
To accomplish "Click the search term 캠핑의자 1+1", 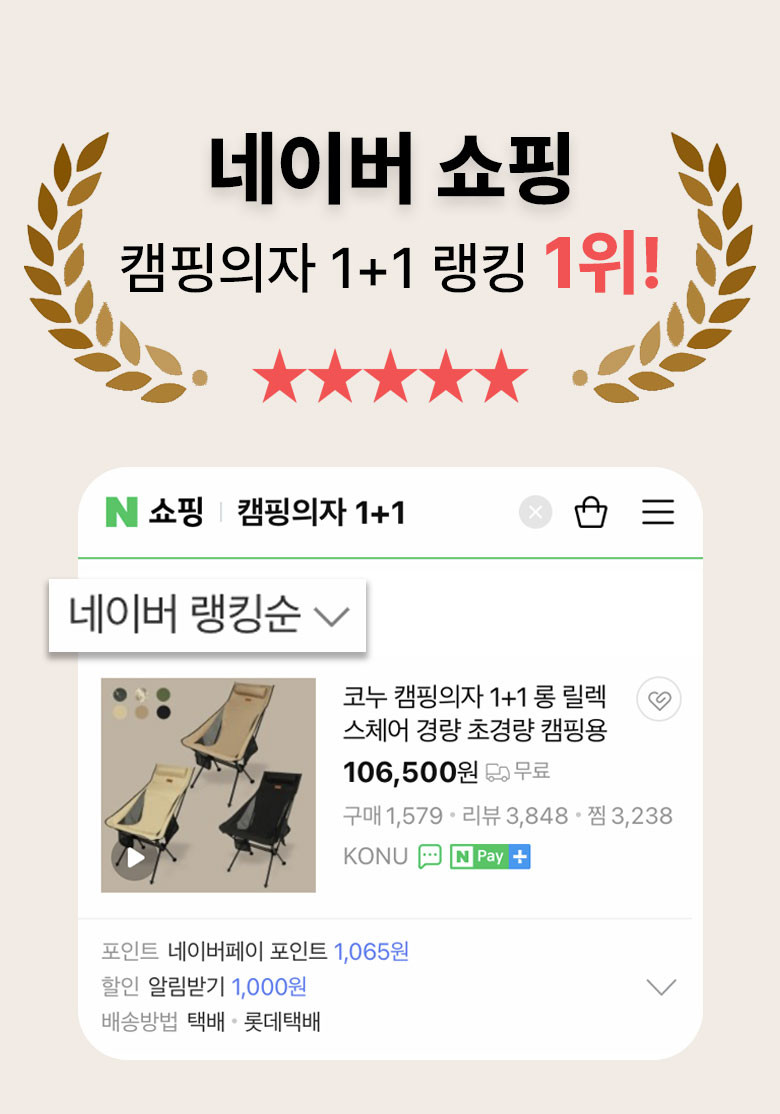I will 321,512.
